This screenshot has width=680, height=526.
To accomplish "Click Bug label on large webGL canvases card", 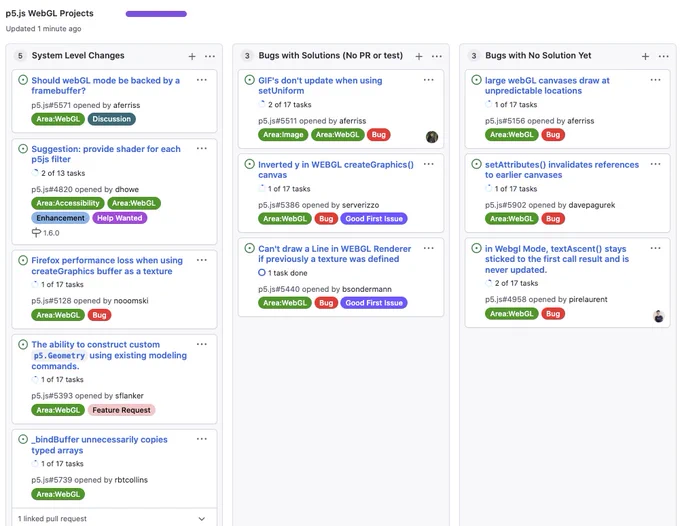I will [x=553, y=134].
